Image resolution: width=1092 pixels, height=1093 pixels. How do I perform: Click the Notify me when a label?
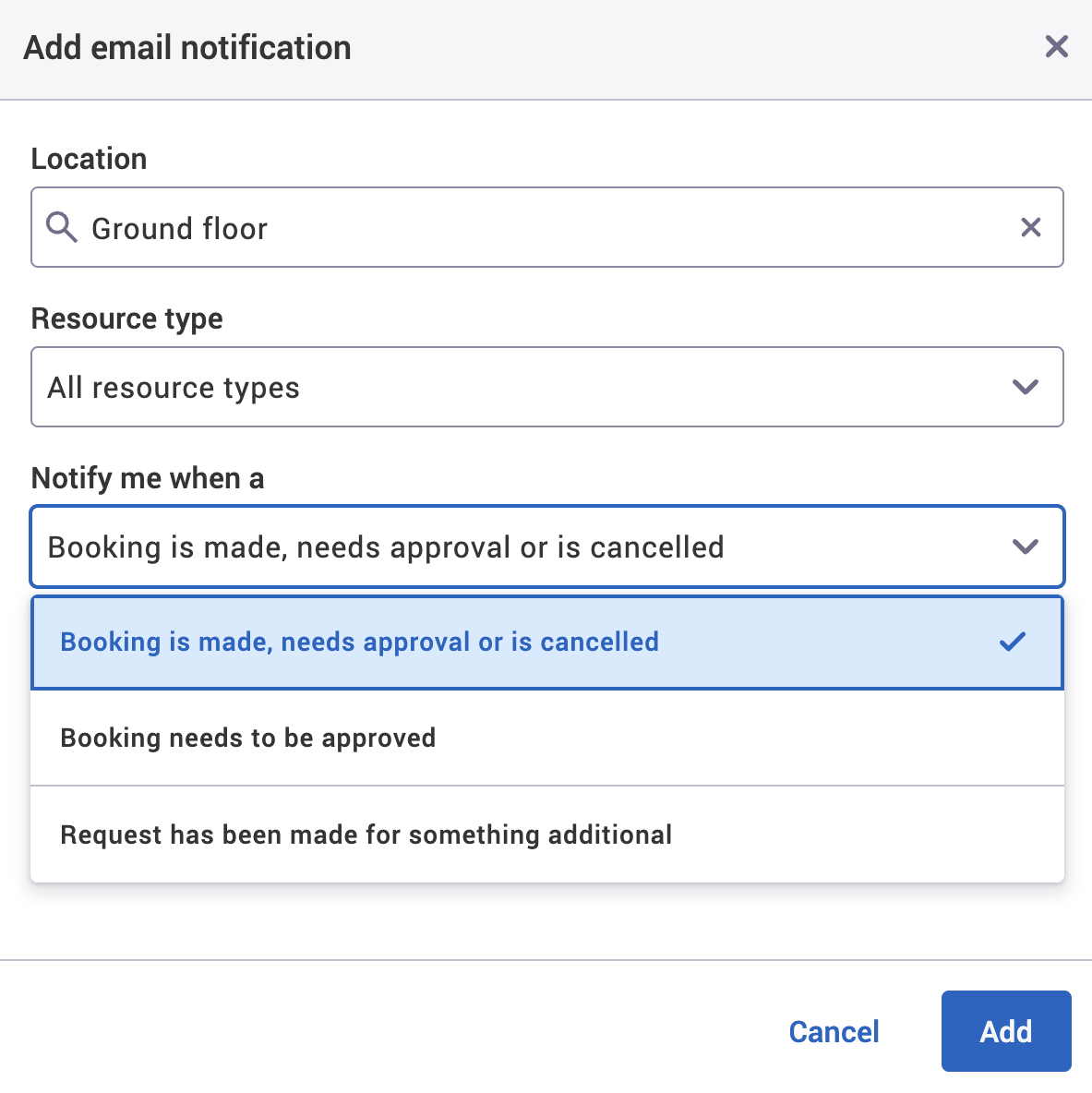[147, 478]
